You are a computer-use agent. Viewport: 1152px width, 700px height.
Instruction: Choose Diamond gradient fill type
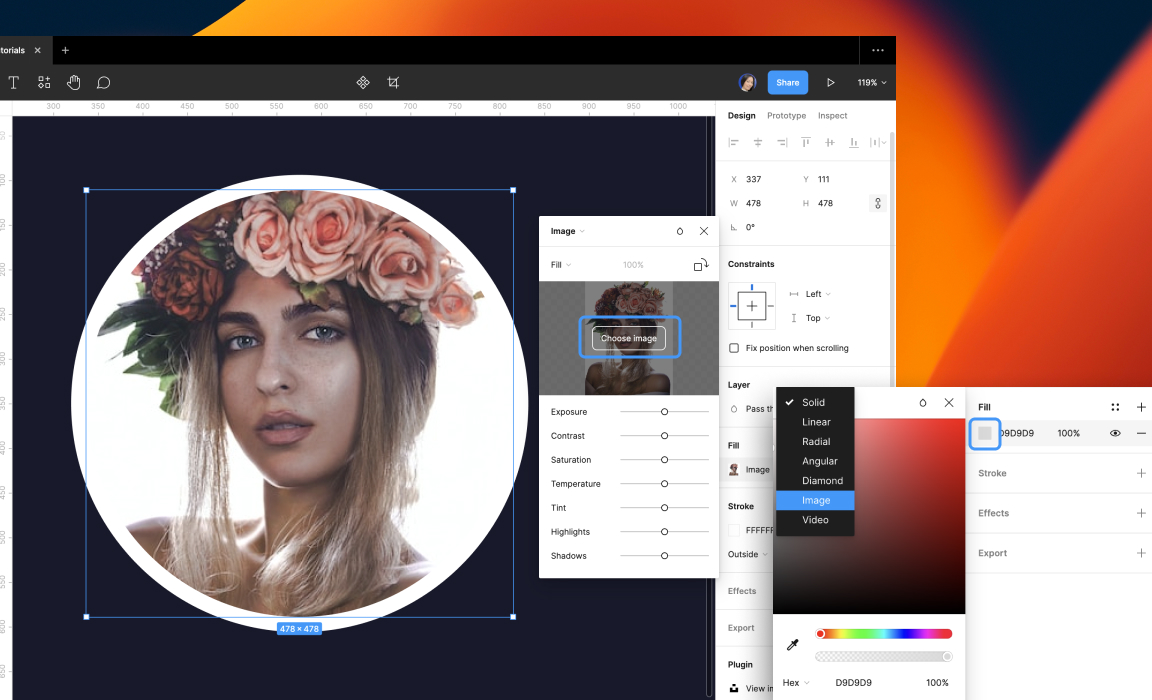pos(815,480)
